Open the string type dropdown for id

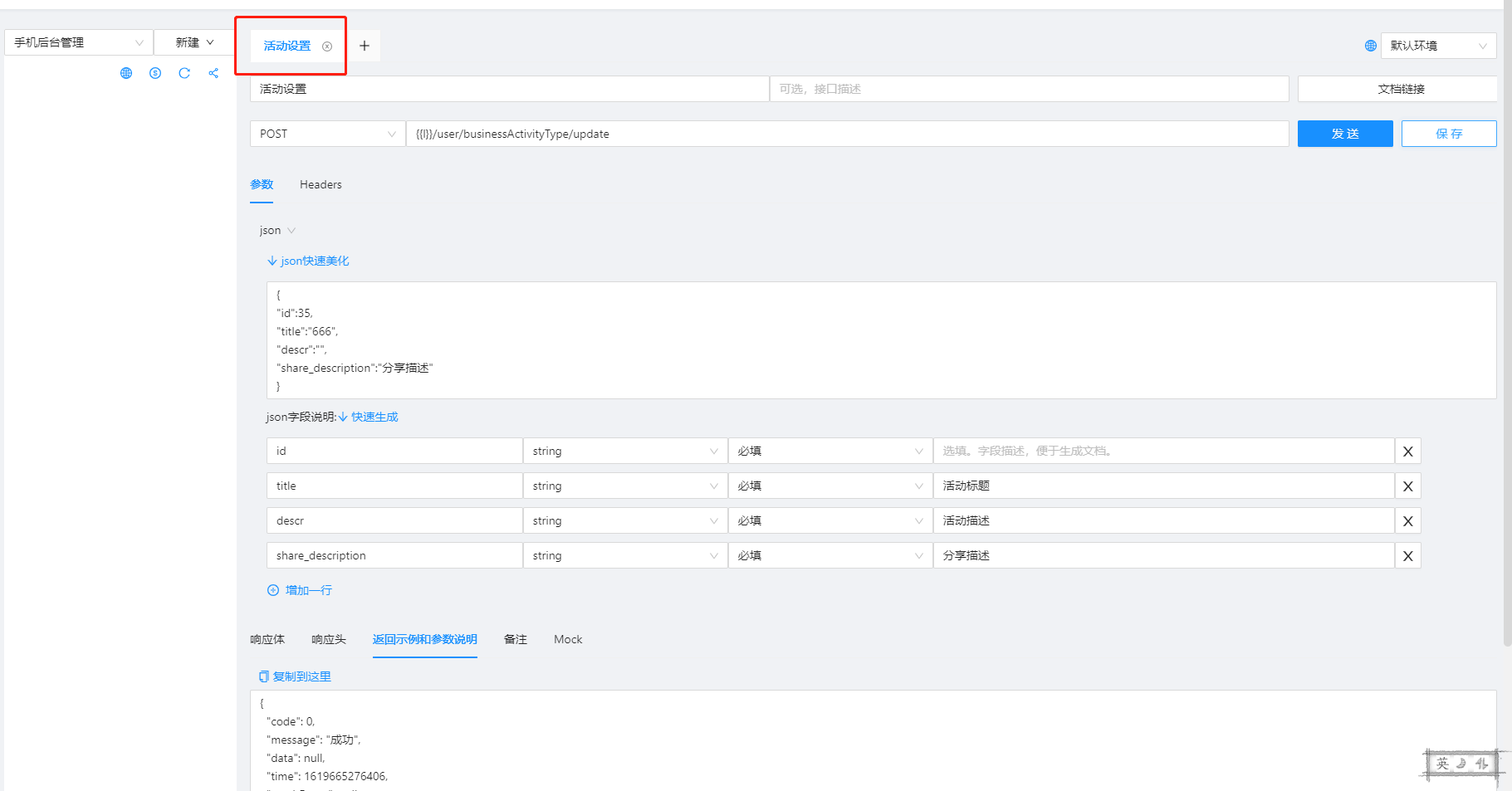(x=625, y=452)
